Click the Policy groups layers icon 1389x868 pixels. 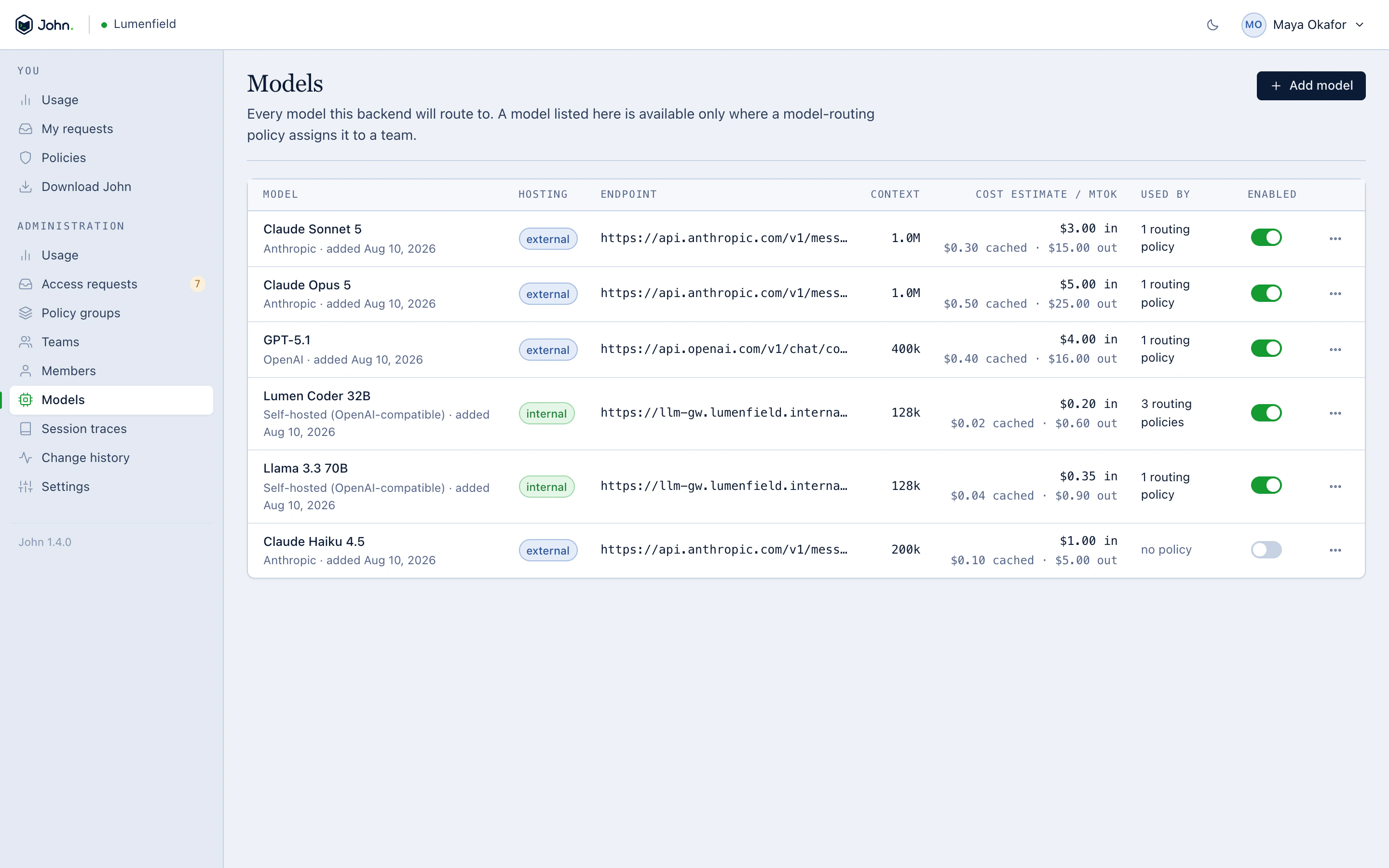25,313
